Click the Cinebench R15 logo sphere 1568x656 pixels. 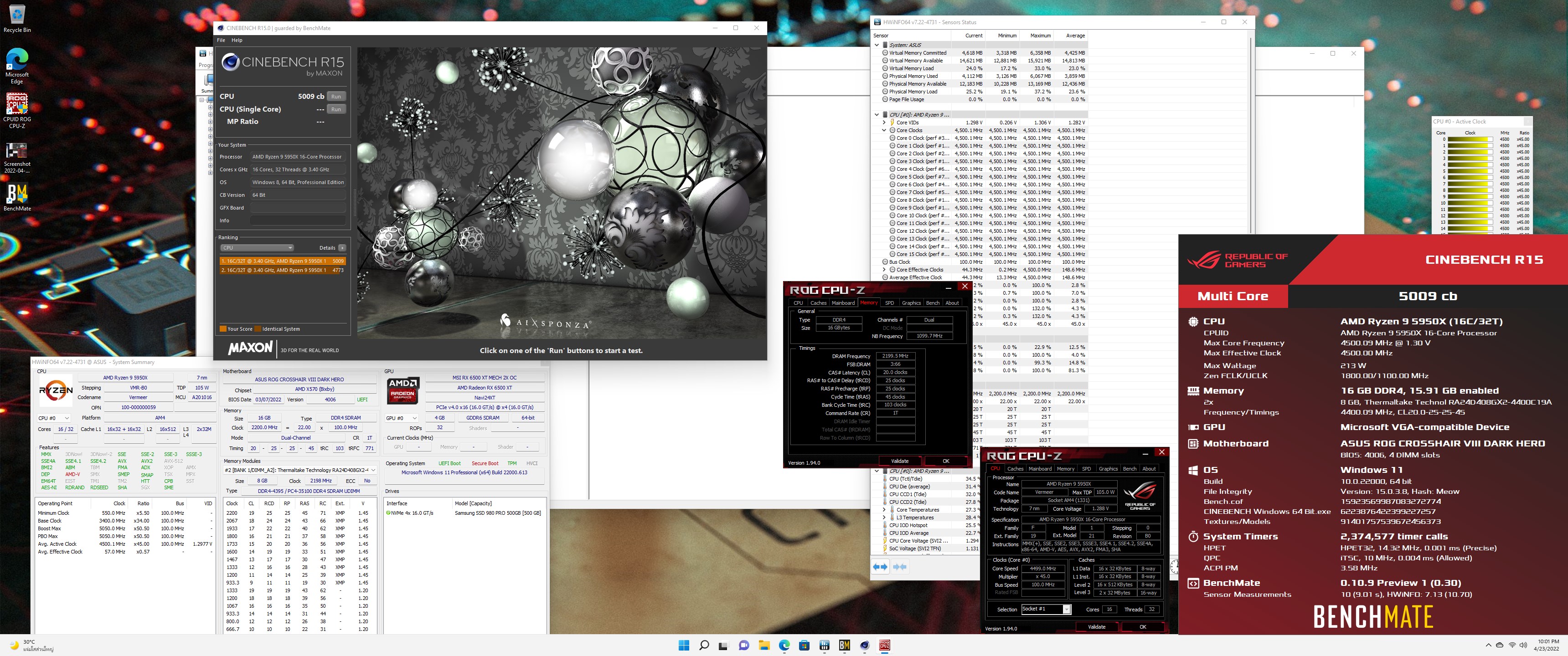[230, 62]
